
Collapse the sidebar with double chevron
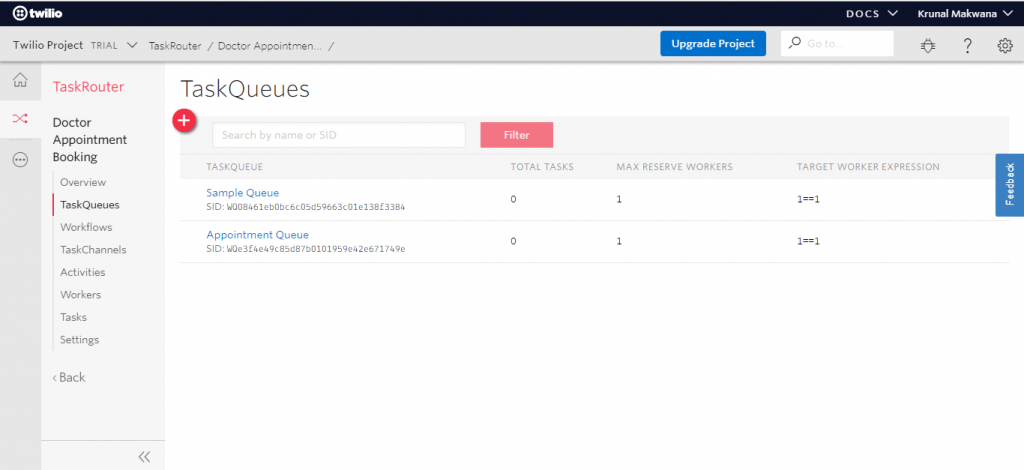(x=144, y=456)
